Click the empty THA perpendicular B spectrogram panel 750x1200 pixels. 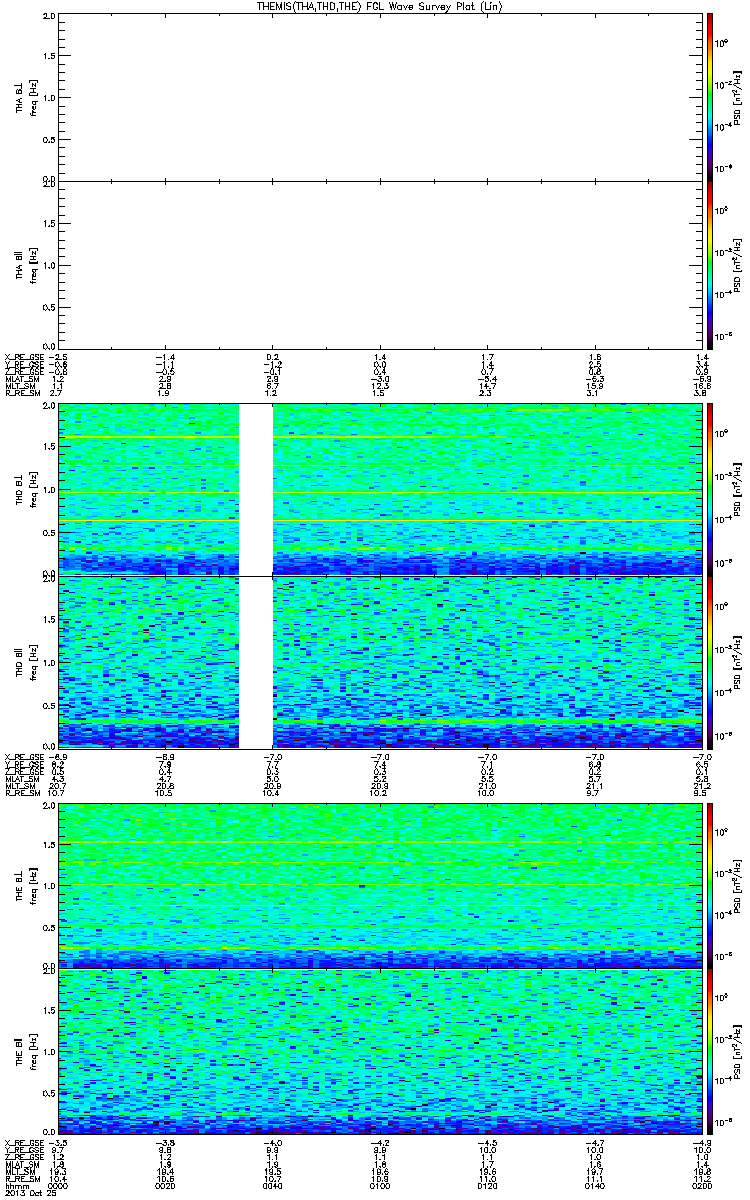pyautogui.click(x=379, y=97)
